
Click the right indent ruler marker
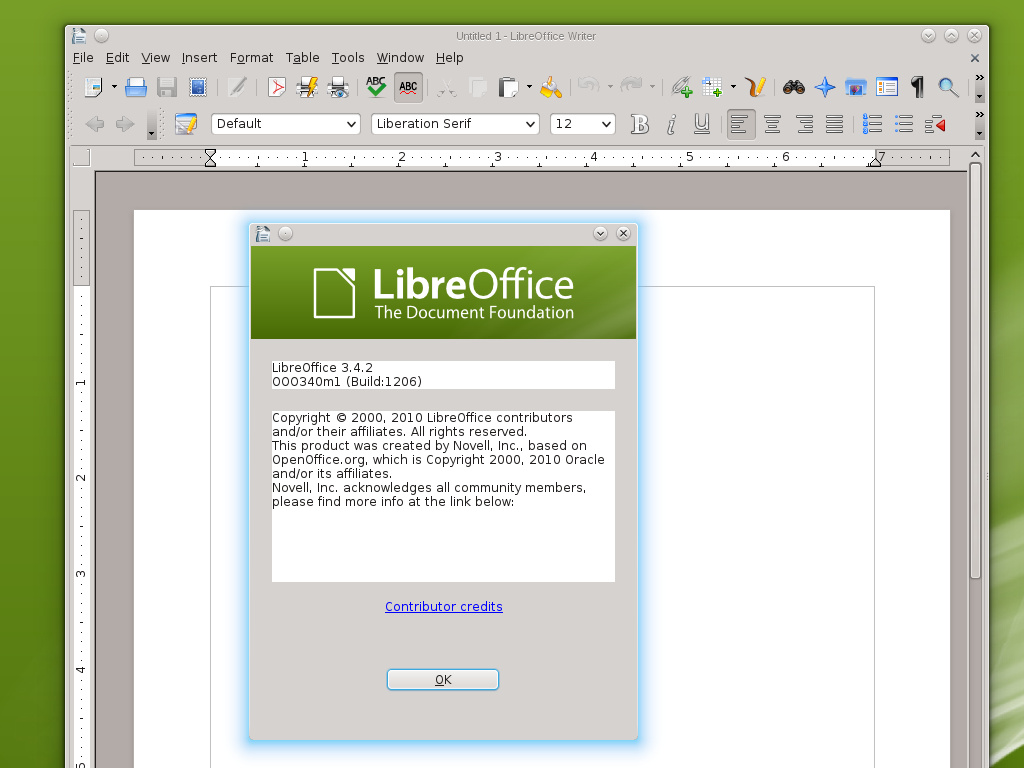pyautogui.click(x=874, y=161)
